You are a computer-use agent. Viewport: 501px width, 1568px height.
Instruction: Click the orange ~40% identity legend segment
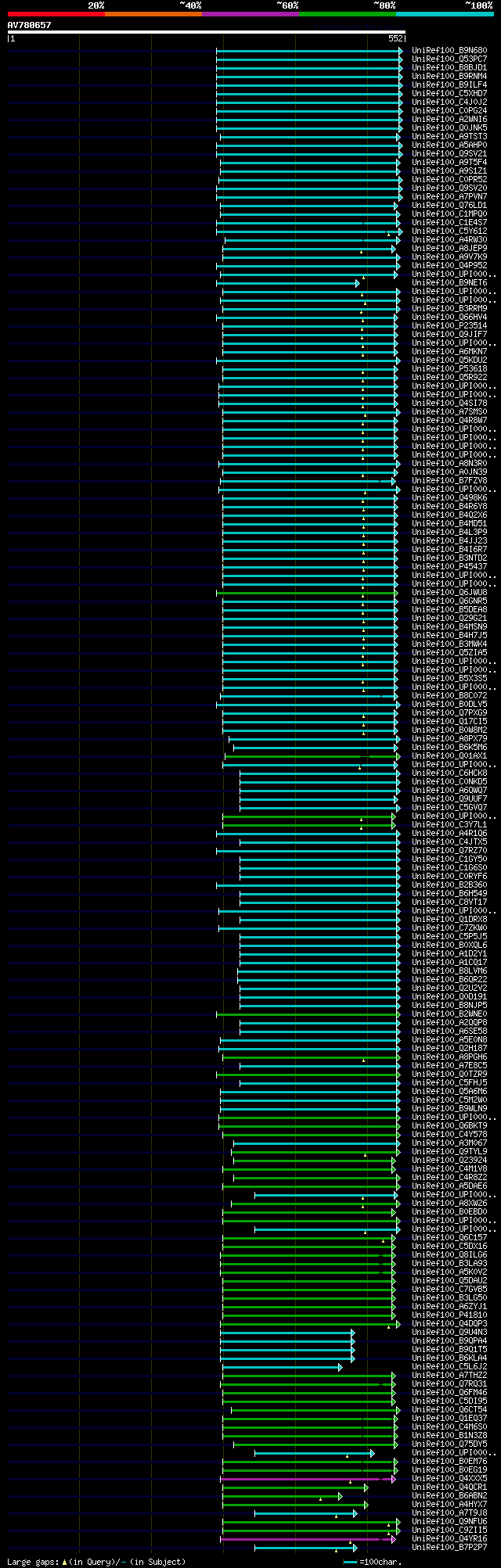pyautogui.click(x=153, y=14)
